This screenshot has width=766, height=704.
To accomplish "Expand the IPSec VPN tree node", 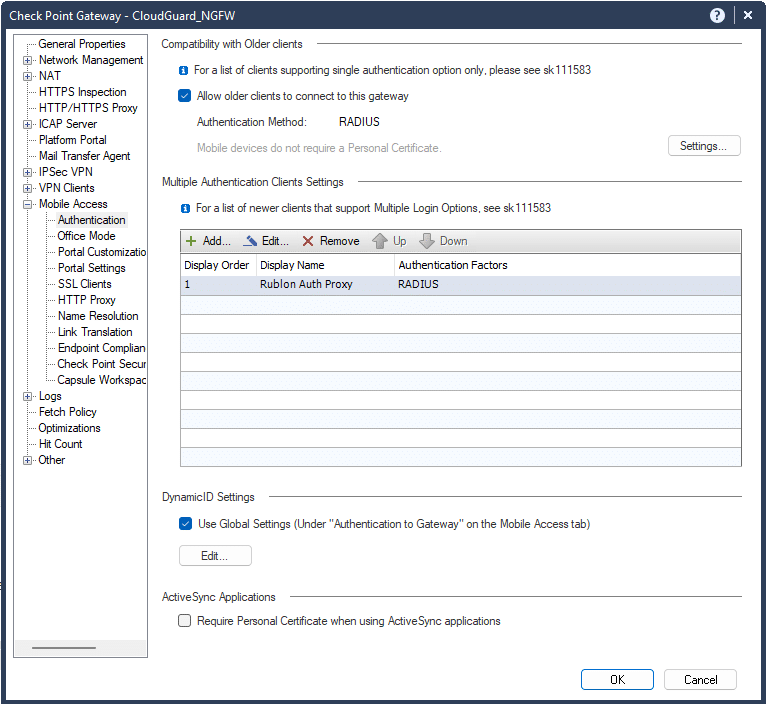I will [x=28, y=172].
